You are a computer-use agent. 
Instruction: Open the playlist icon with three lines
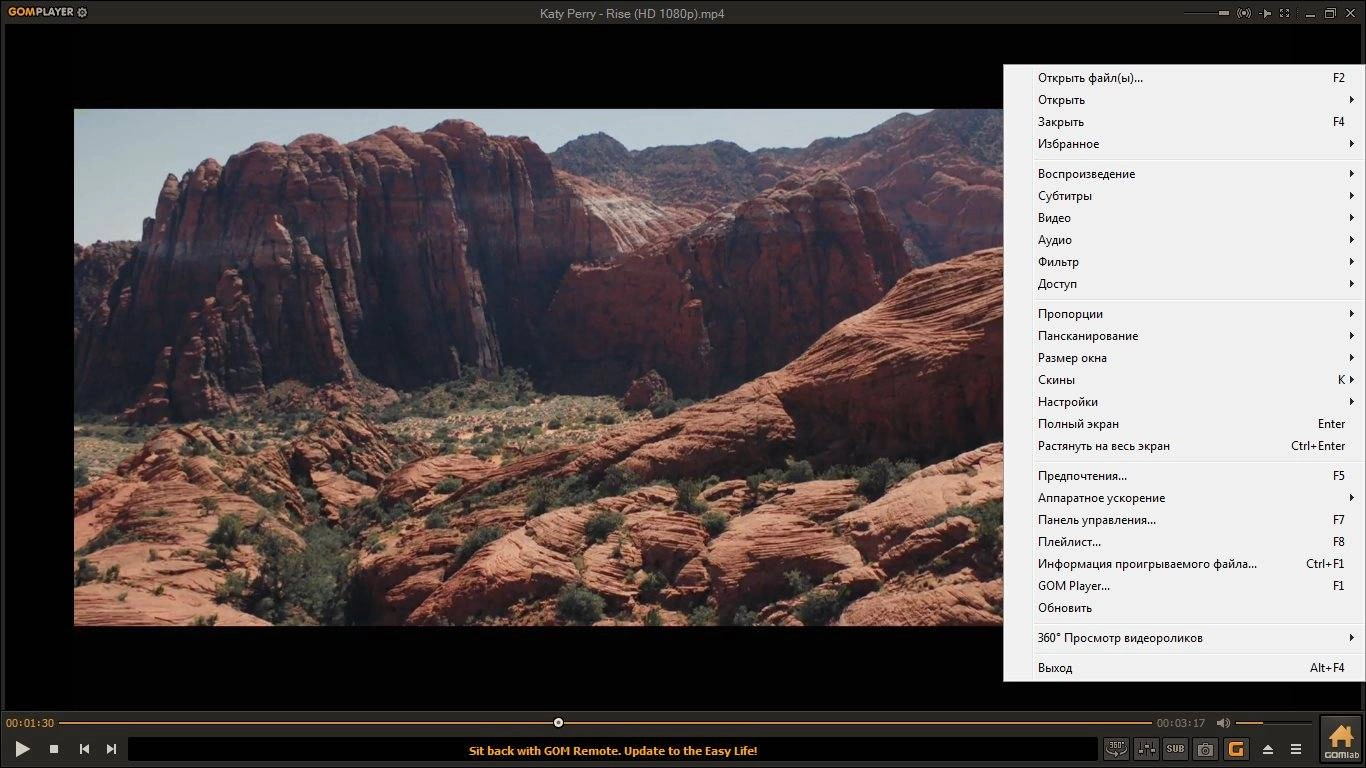tap(1295, 749)
